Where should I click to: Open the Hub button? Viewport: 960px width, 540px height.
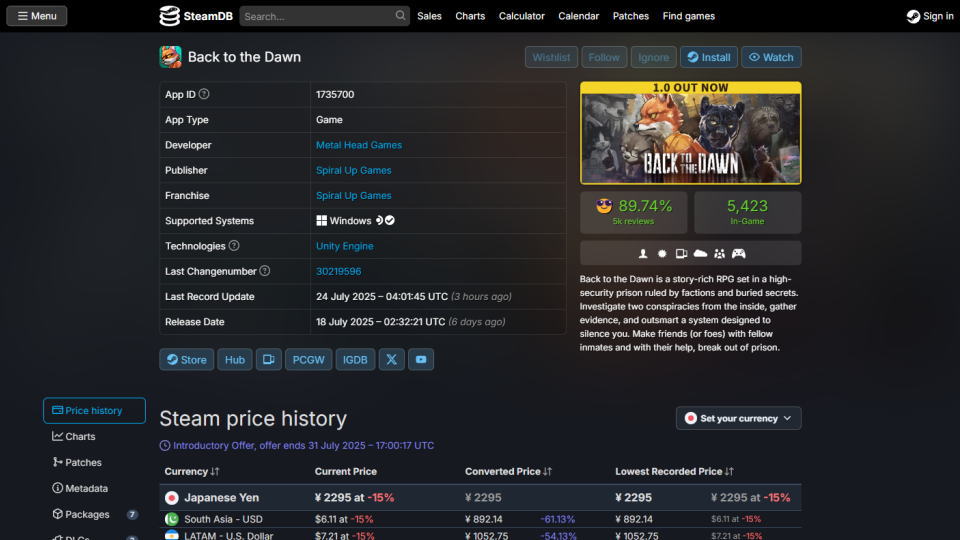coord(234,359)
